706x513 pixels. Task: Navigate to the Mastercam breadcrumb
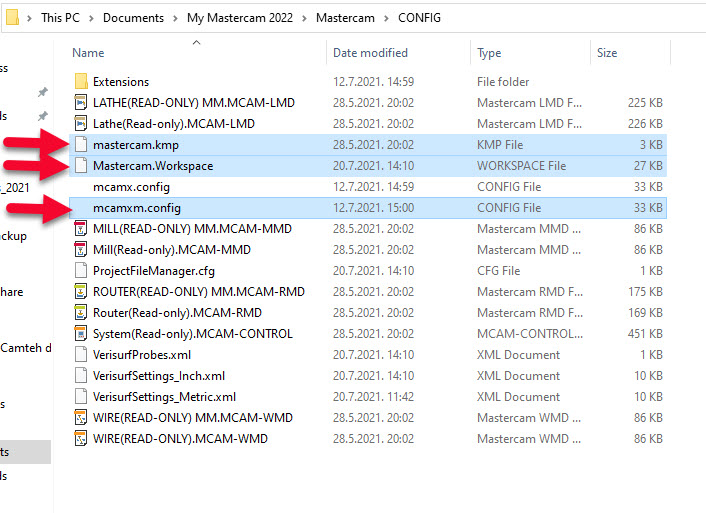pos(345,18)
